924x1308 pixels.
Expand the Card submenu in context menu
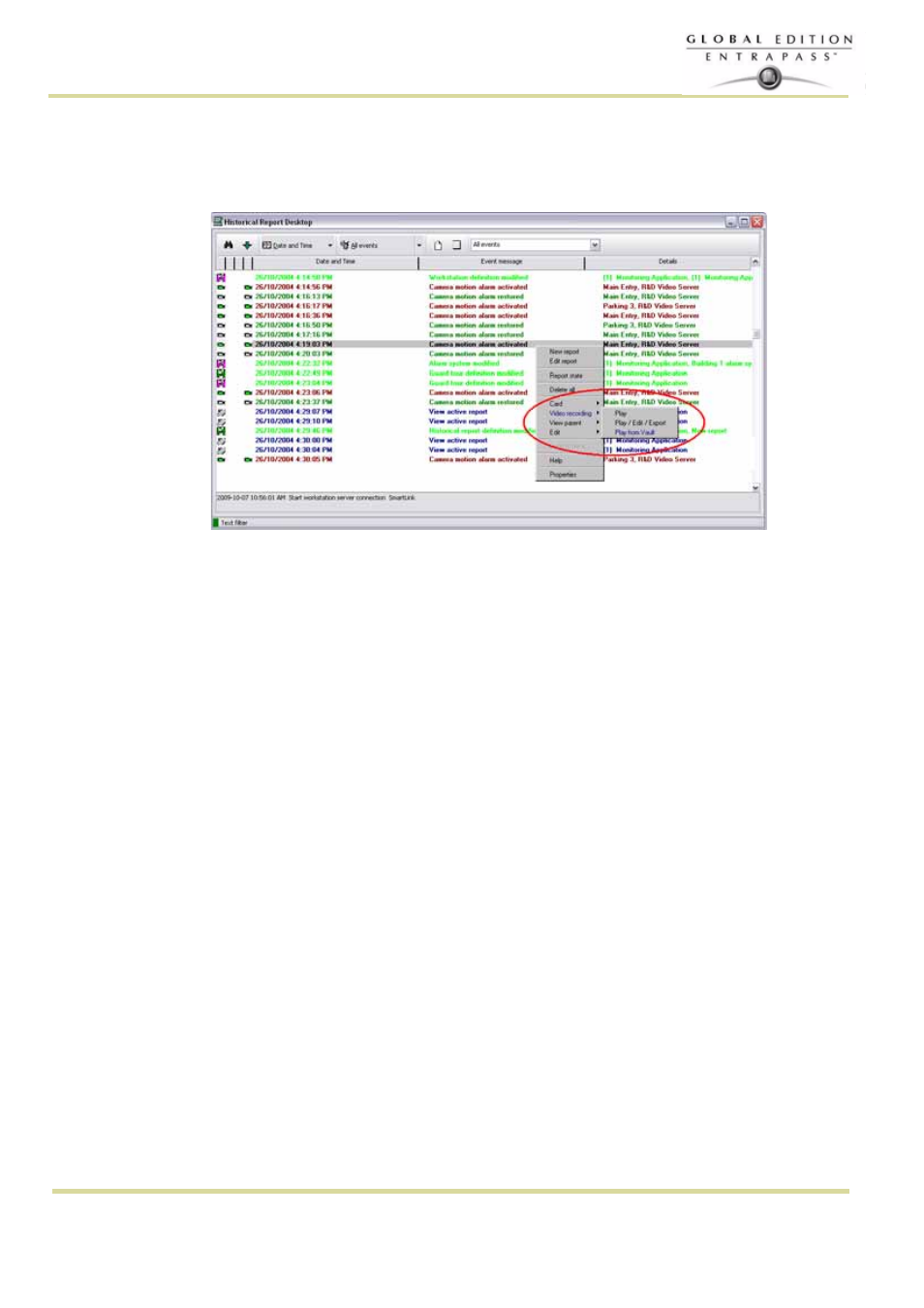pos(570,404)
